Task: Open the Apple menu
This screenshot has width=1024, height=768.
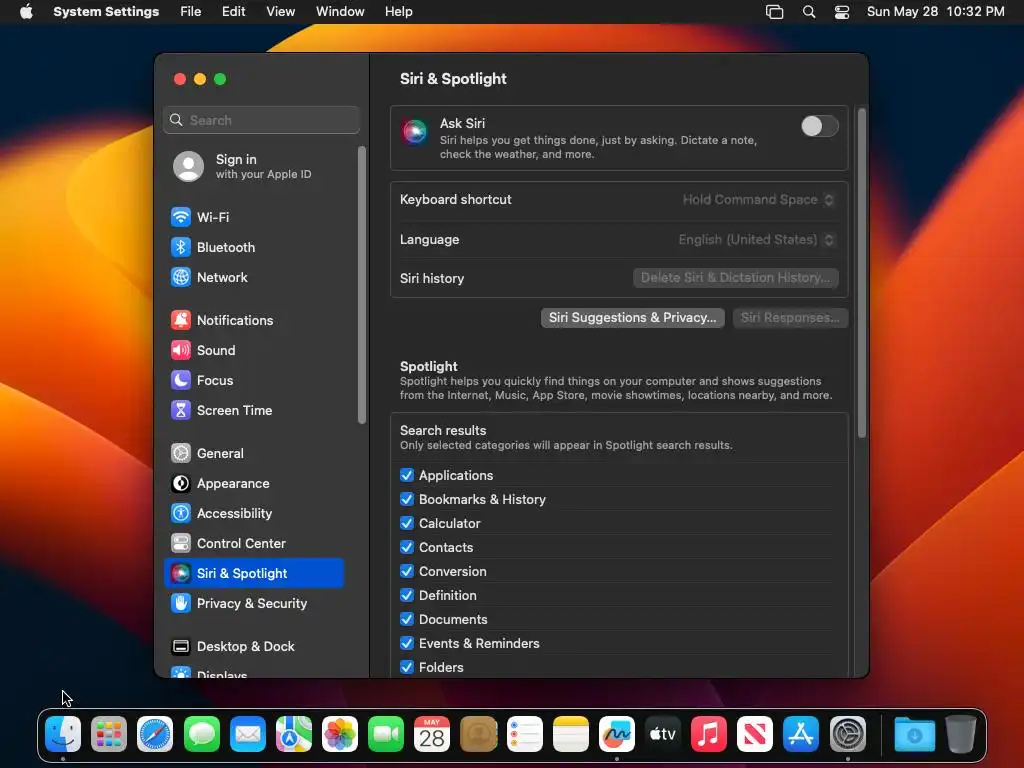Action: [x=26, y=12]
